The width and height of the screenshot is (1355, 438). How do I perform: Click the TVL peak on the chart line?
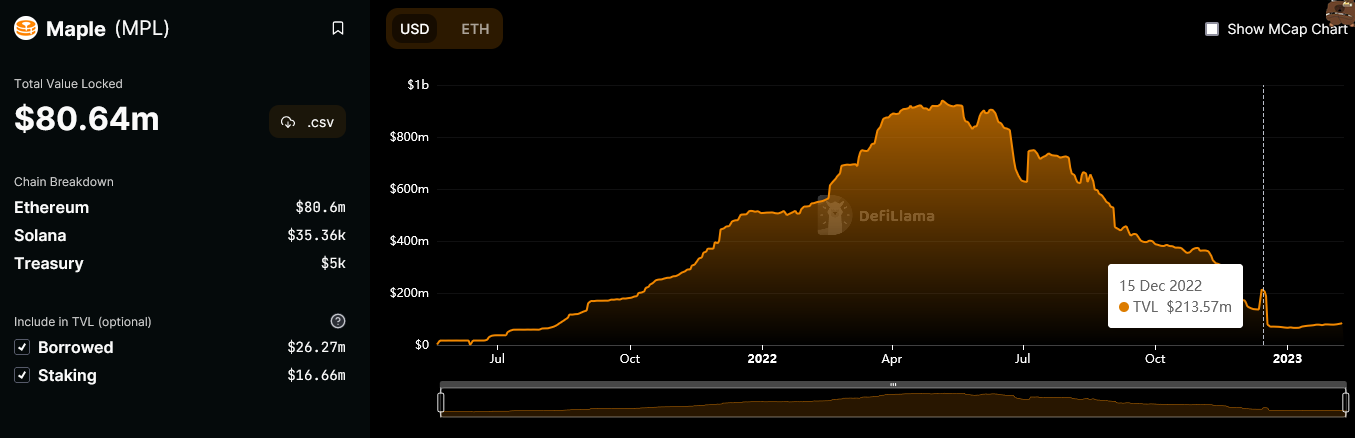942,101
